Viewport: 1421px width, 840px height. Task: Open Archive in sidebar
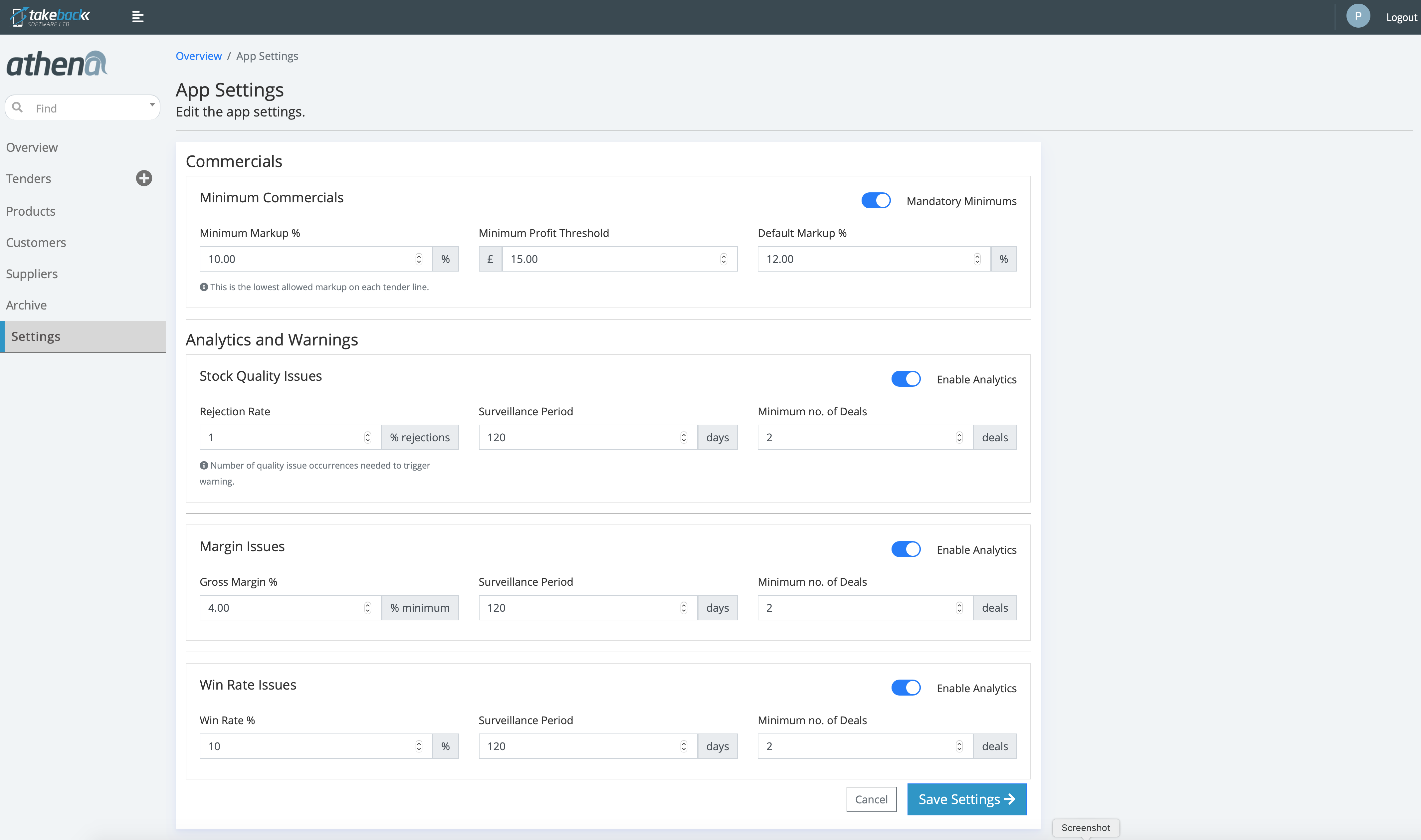click(x=26, y=305)
